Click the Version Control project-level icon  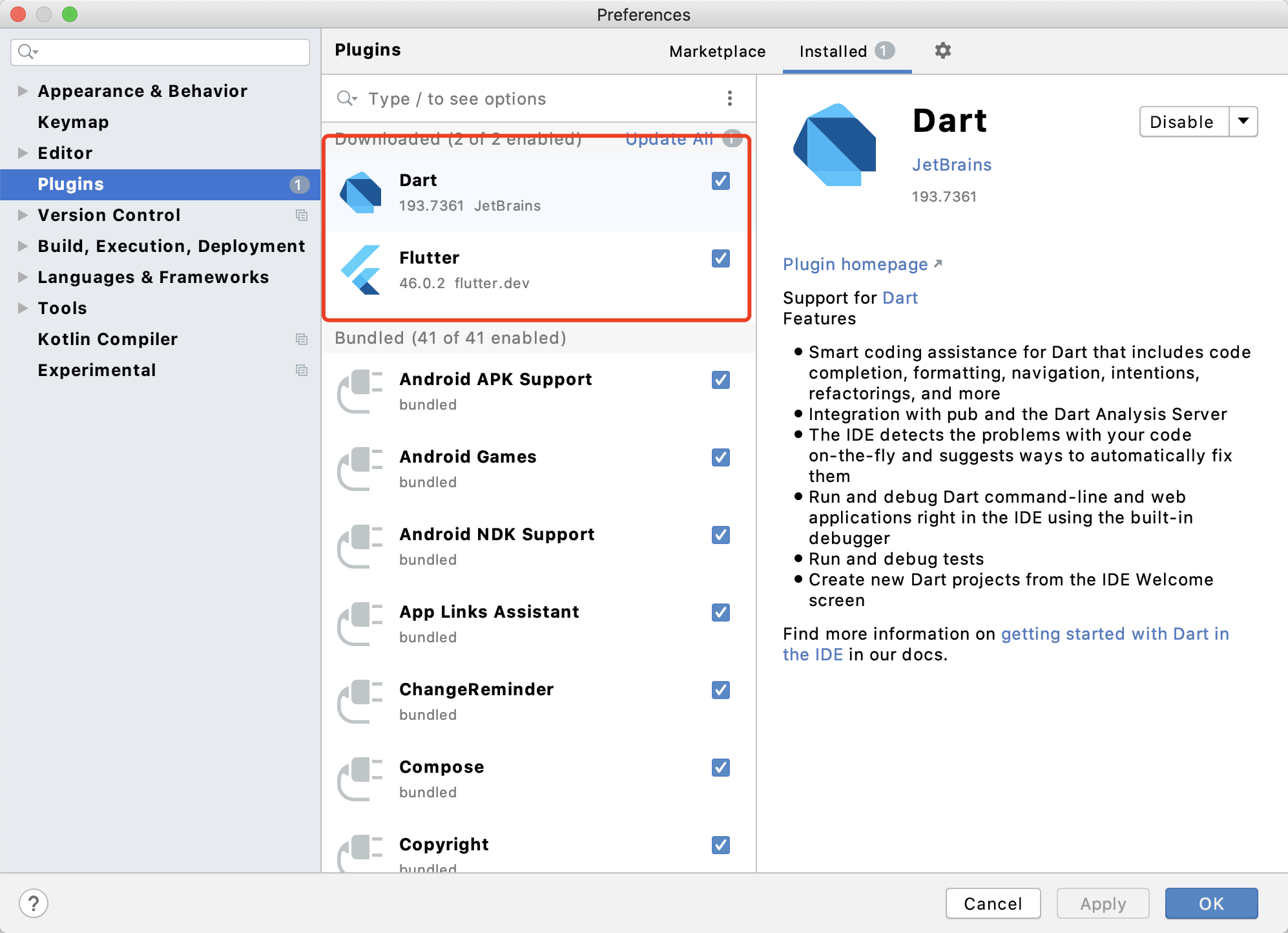click(x=301, y=215)
